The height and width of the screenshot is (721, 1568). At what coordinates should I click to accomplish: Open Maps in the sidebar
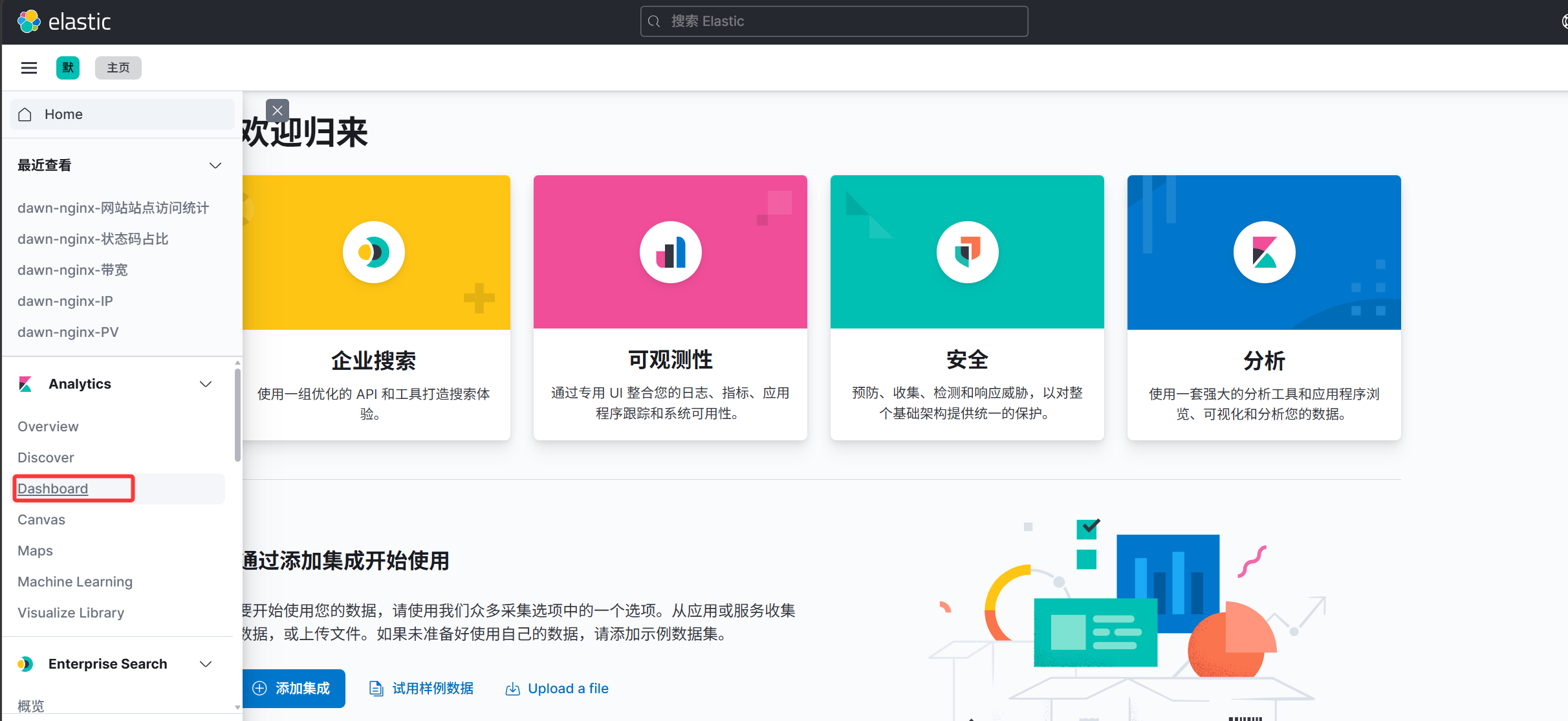click(x=35, y=551)
